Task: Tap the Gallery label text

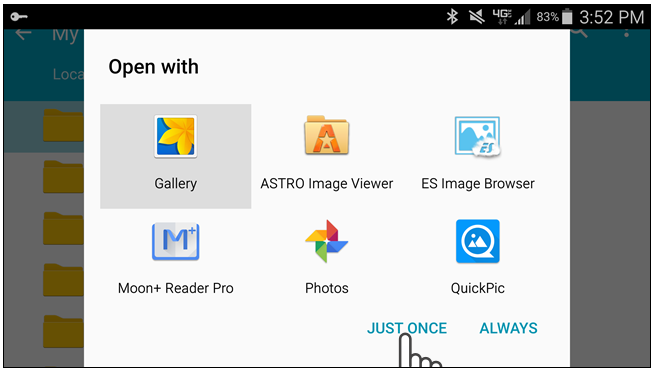Action: pyautogui.click(x=175, y=184)
